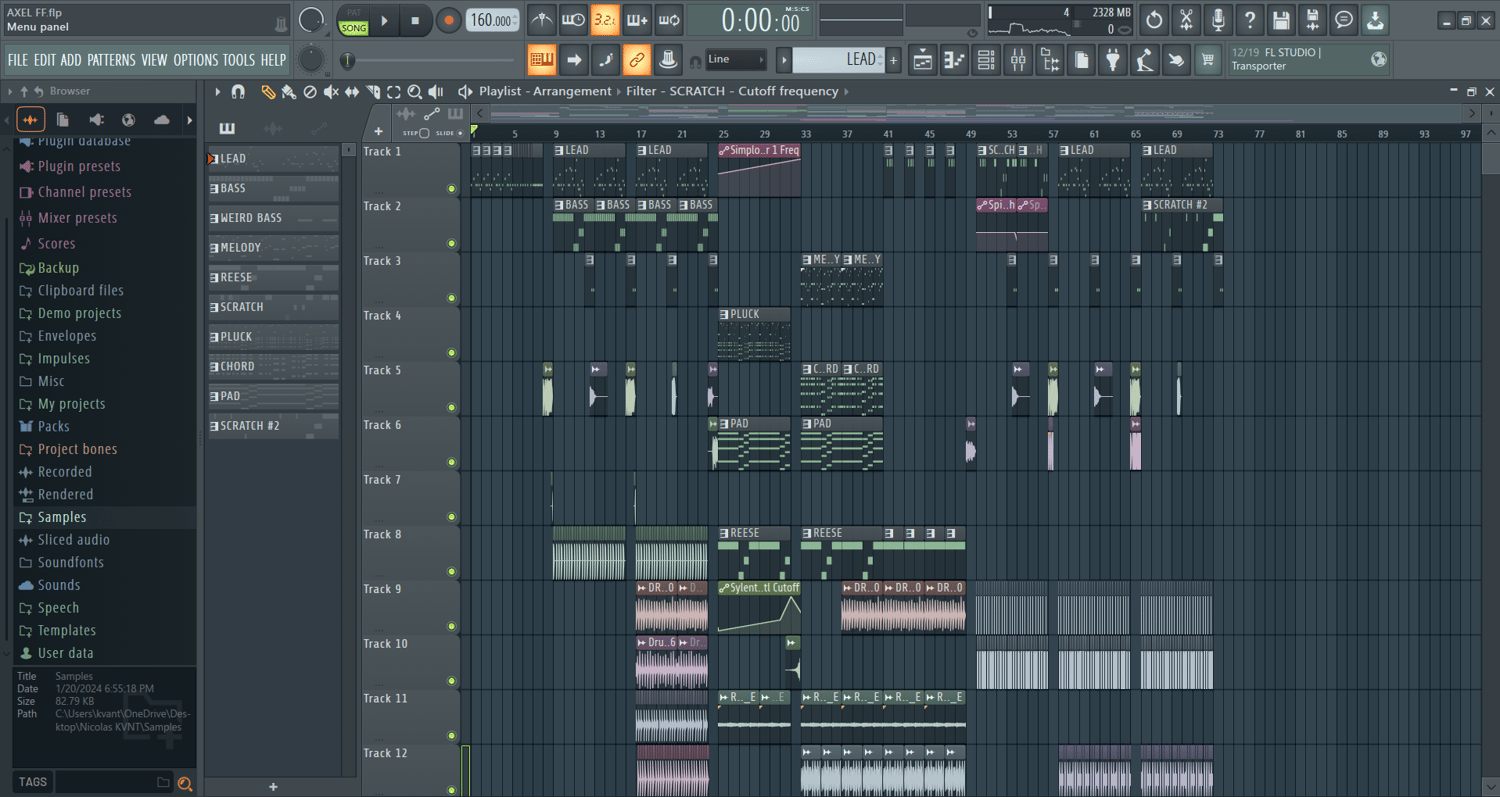Open the TOOLS menu

(x=239, y=60)
